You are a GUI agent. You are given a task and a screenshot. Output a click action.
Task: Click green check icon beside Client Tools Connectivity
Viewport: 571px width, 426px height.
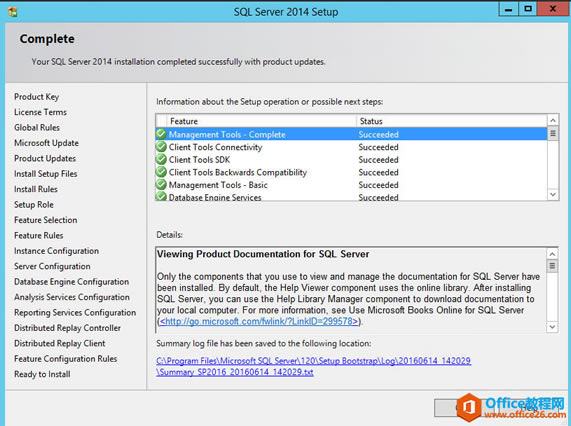[x=161, y=147]
